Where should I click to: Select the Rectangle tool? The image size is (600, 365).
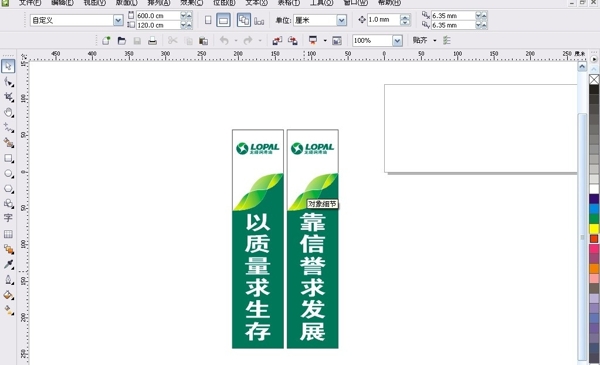point(8,158)
